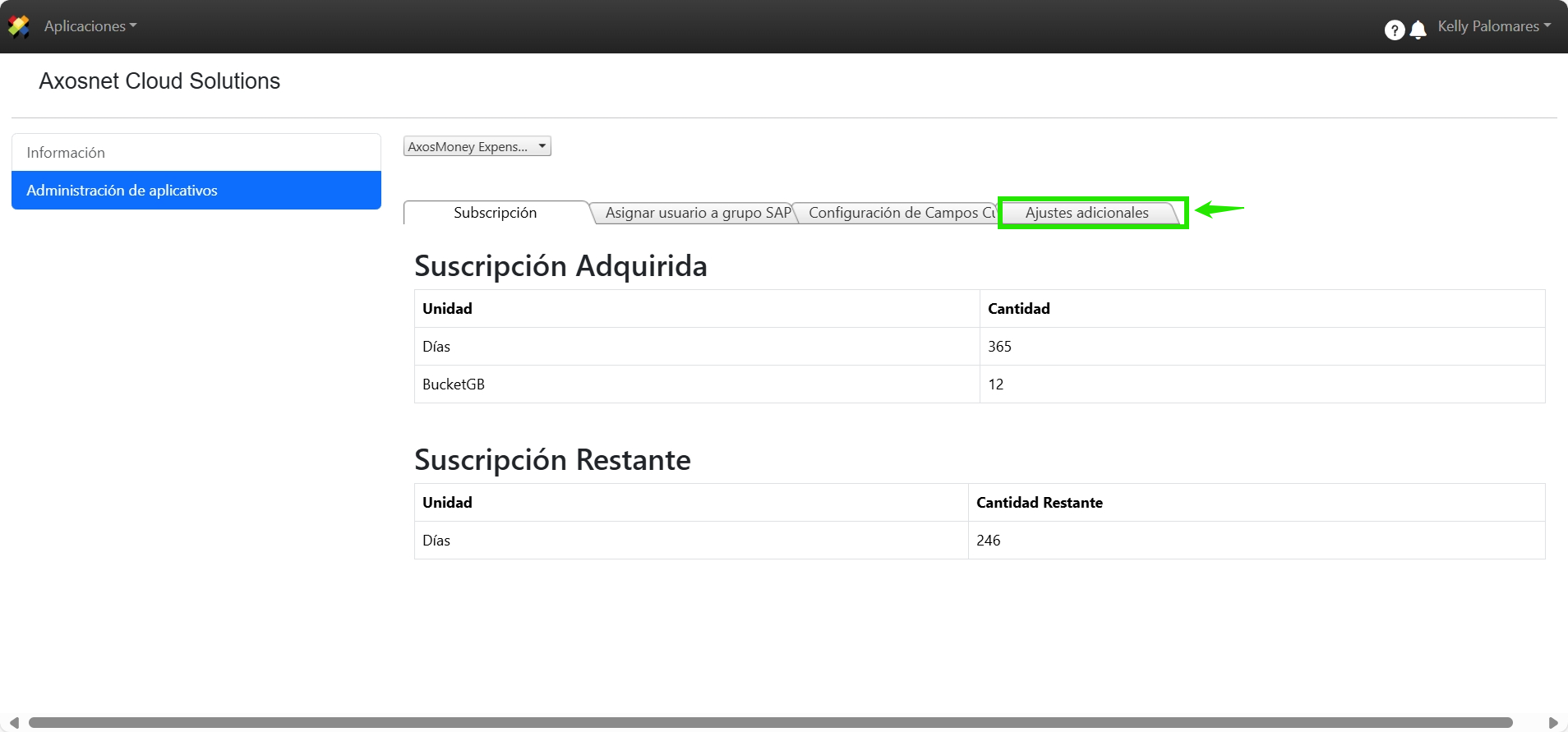Select the BucketGB row cell

tap(697, 384)
